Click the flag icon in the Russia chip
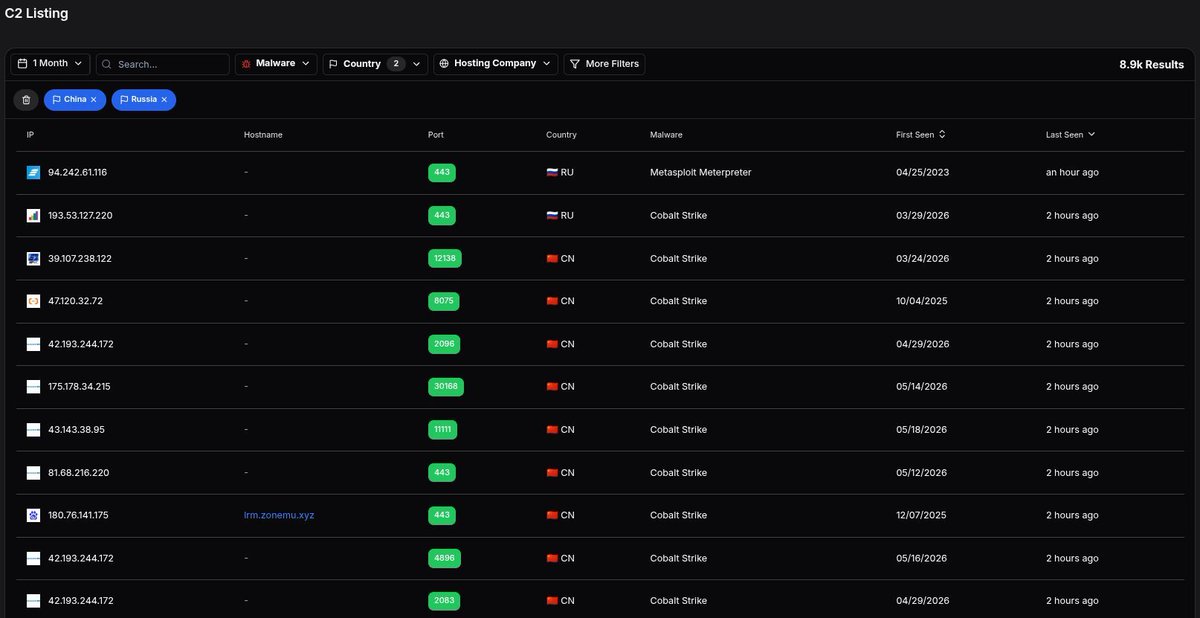The width and height of the screenshot is (1200, 618). 124,100
